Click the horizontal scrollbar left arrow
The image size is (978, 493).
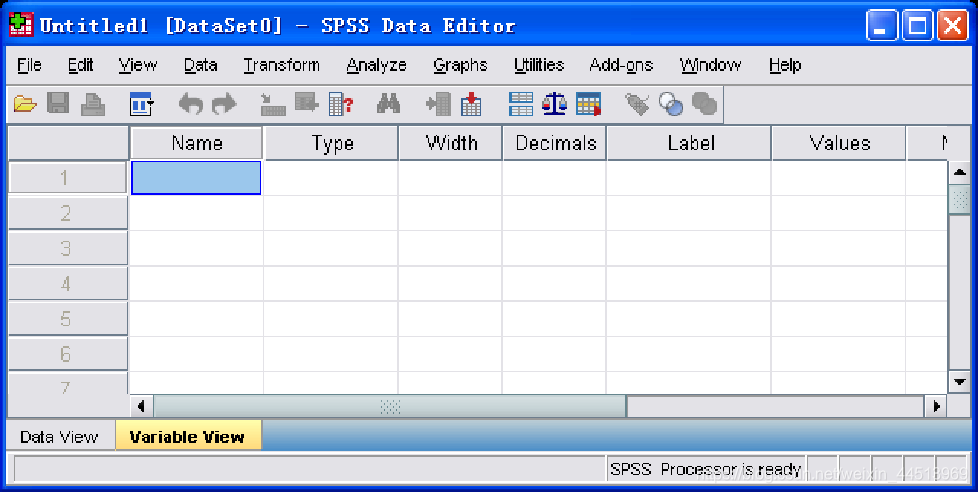(142, 406)
